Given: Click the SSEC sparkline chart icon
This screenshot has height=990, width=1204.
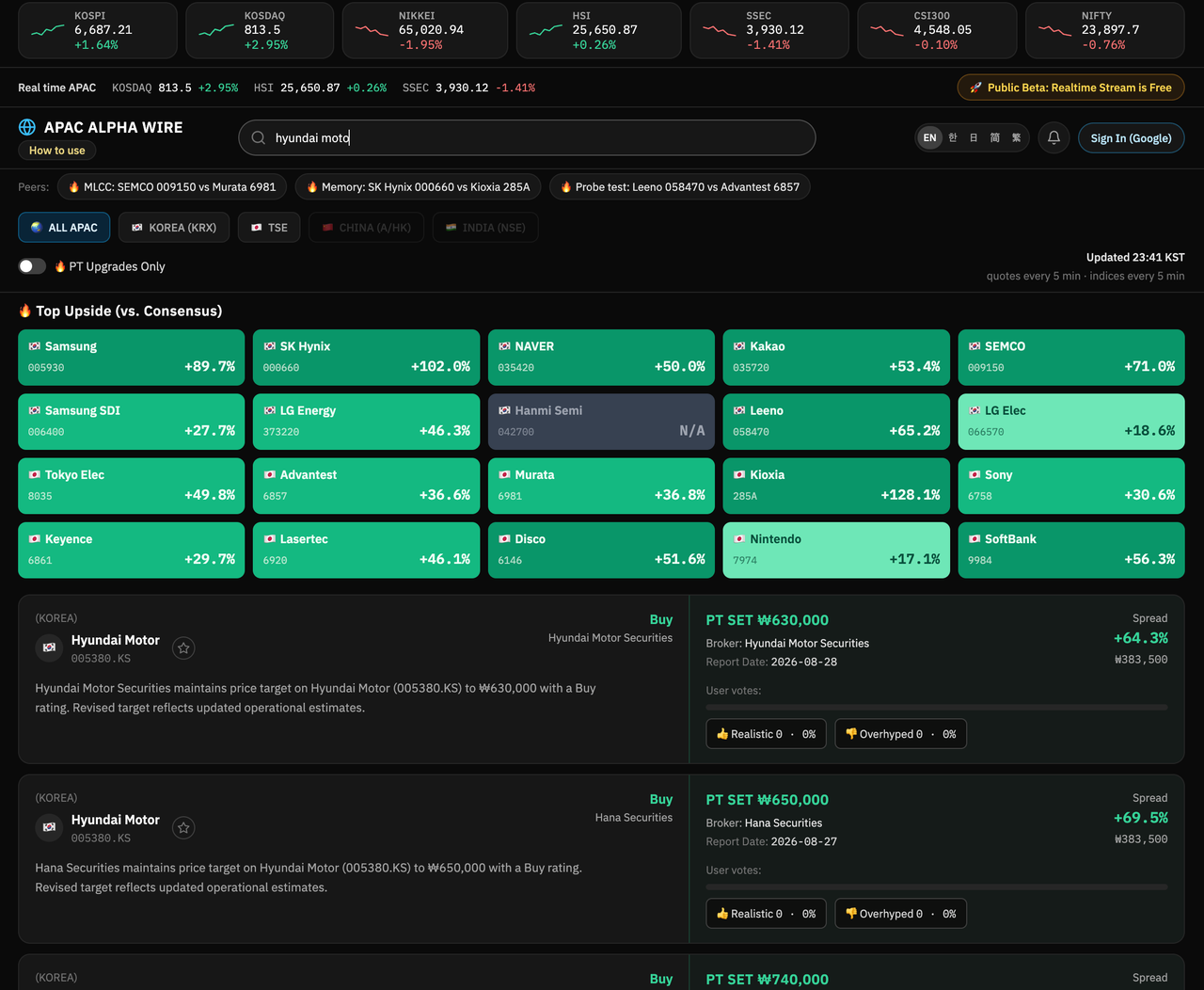Looking at the screenshot, I should coord(720,30).
